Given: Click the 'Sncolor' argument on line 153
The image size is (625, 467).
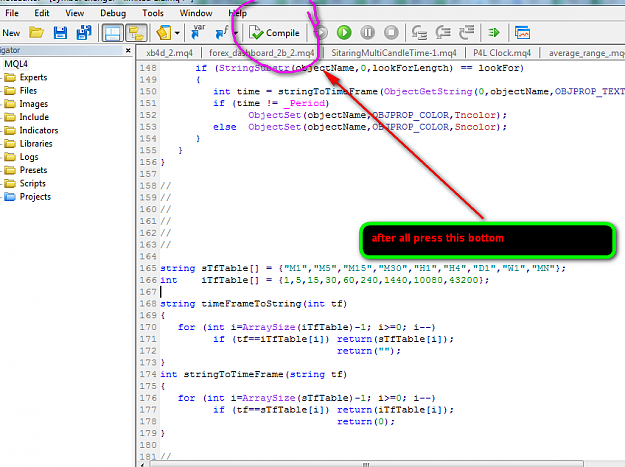Looking at the screenshot, I should click(475, 127).
